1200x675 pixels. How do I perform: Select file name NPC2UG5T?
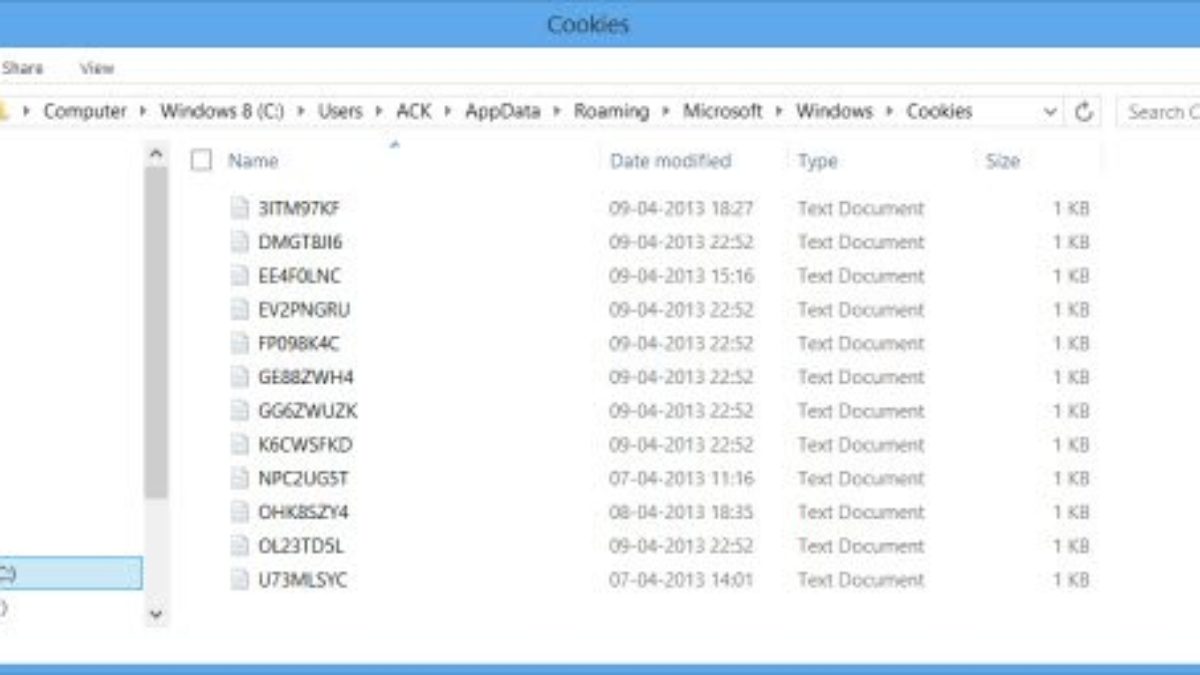click(x=303, y=478)
